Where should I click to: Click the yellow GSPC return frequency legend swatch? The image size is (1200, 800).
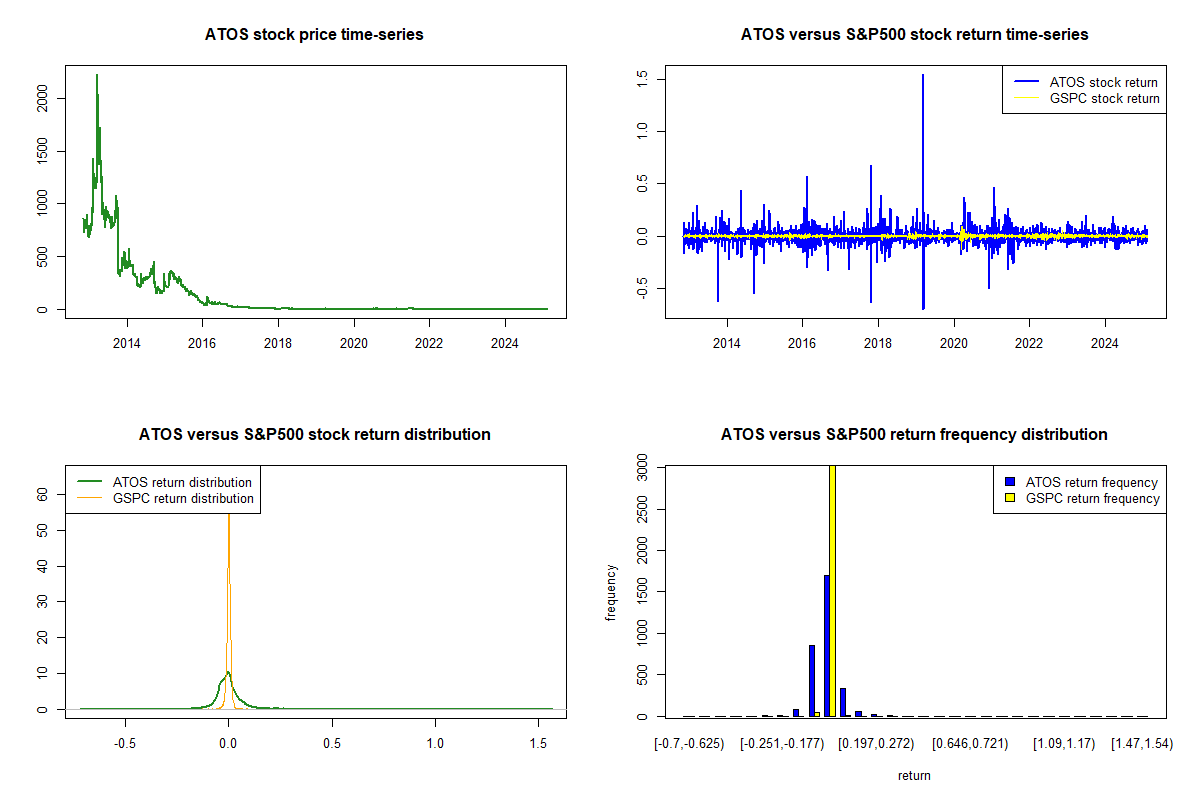point(1011,498)
